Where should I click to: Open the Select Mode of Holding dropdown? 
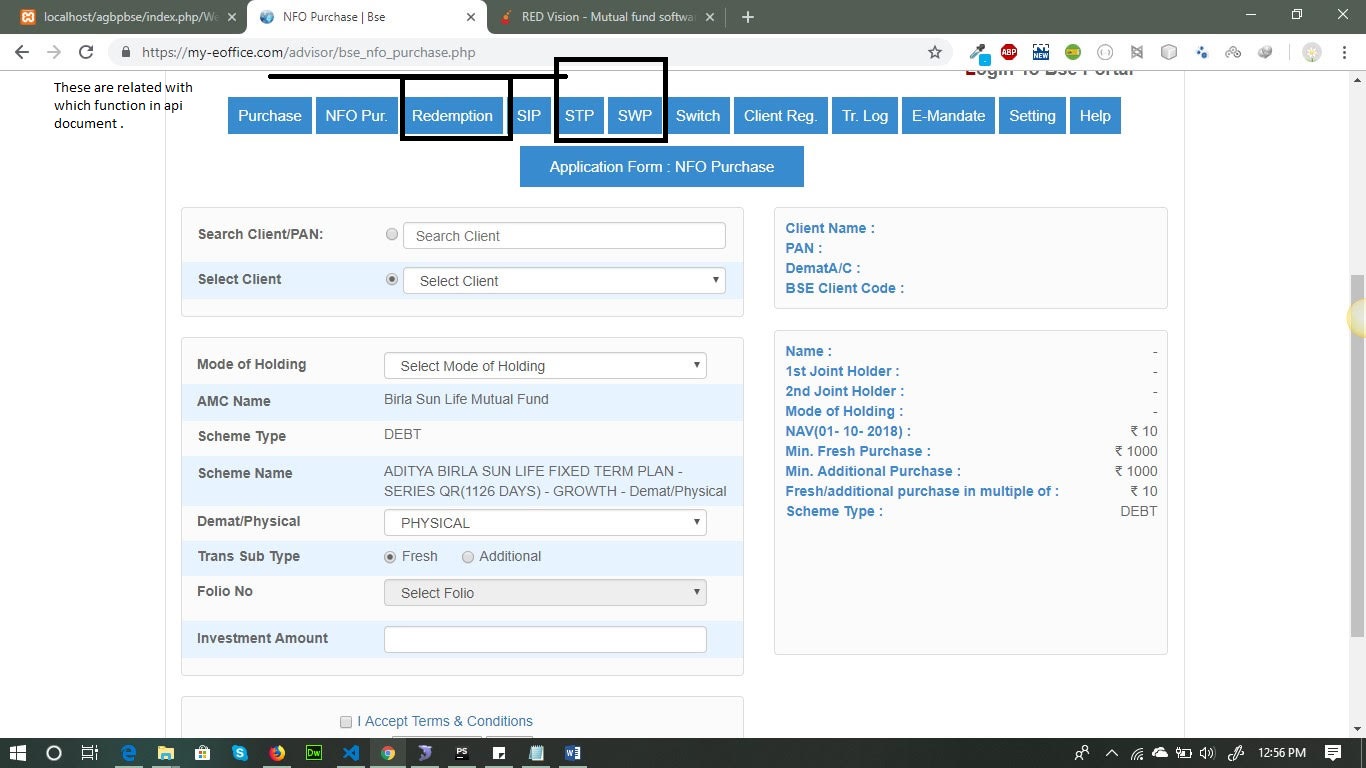[x=545, y=366]
